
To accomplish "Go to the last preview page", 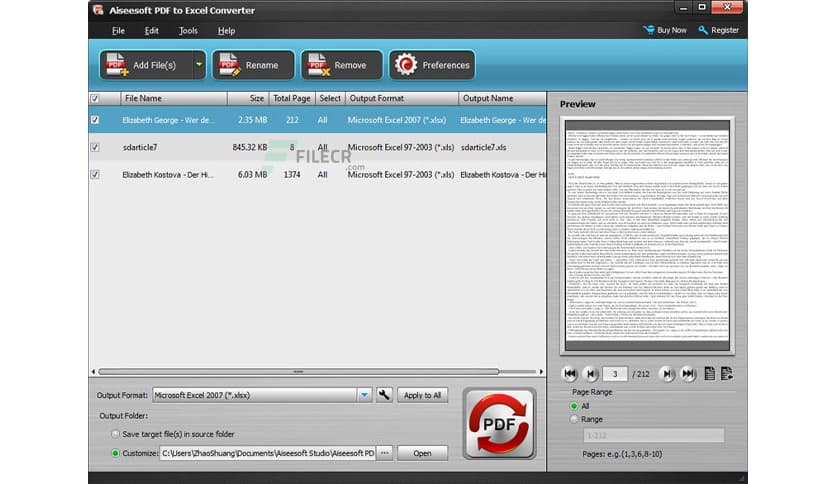I will (x=688, y=374).
